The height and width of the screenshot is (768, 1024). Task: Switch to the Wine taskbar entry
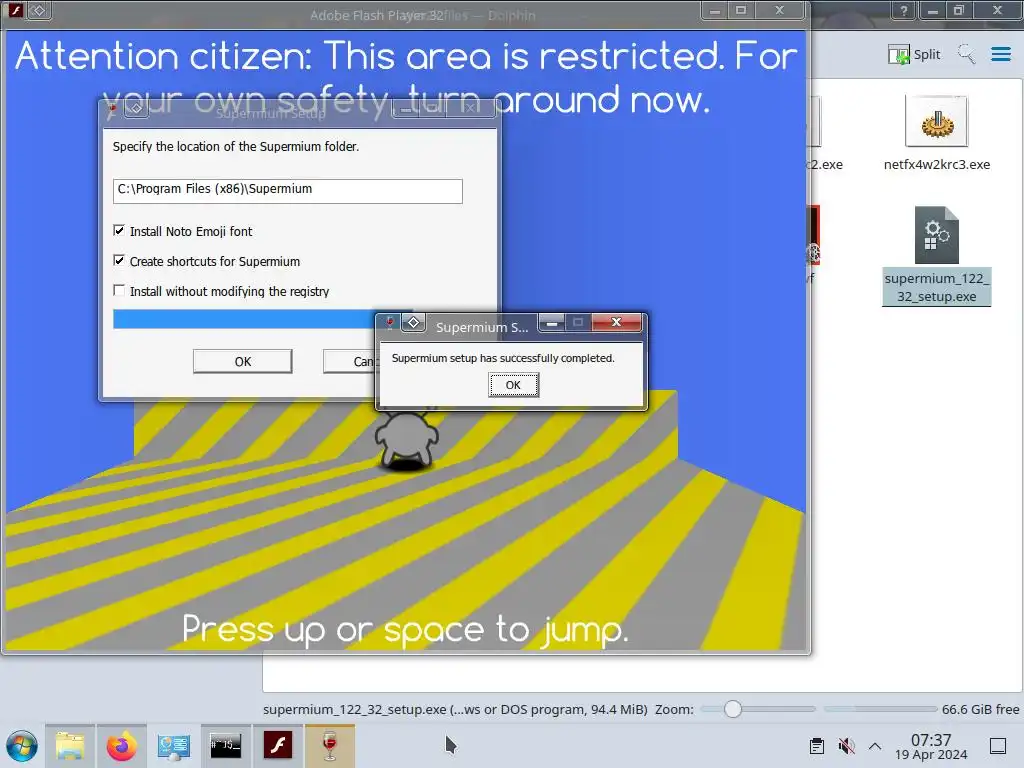tap(330, 746)
